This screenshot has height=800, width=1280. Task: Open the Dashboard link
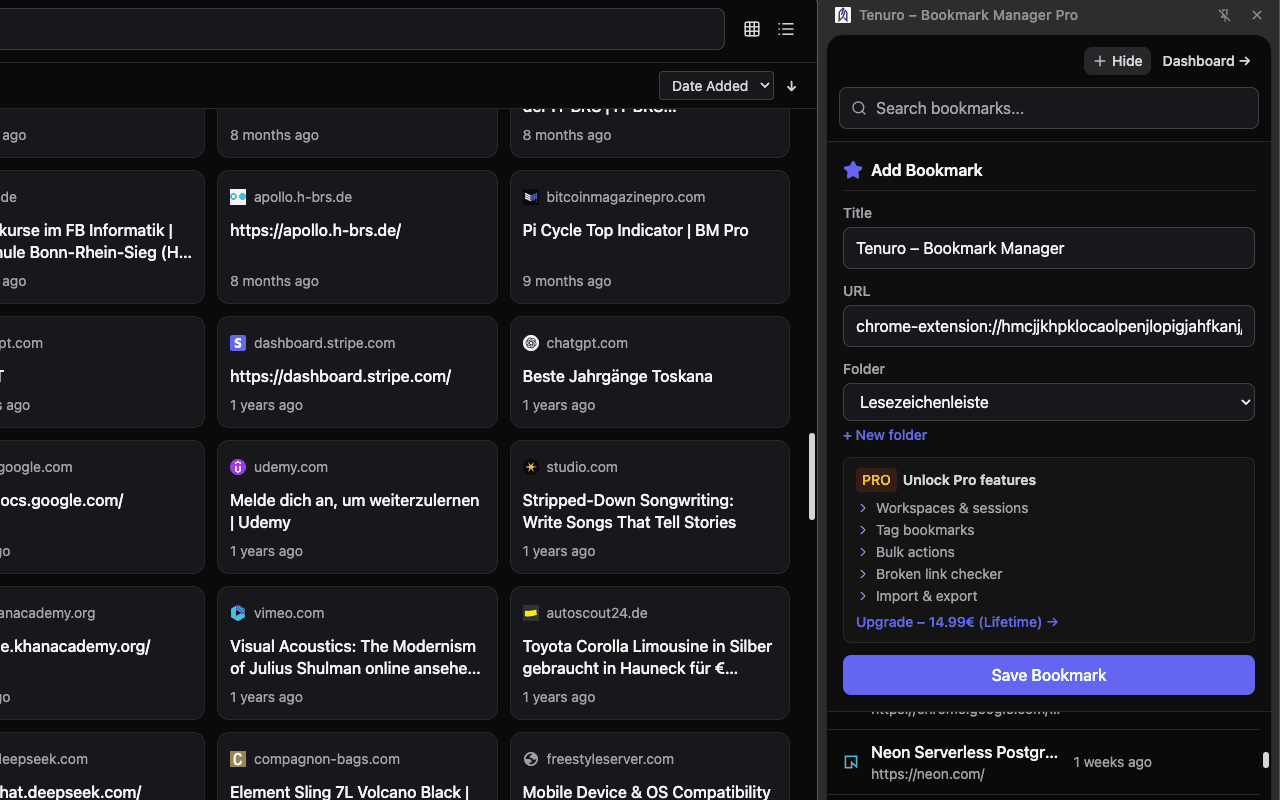tap(1206, 61)
